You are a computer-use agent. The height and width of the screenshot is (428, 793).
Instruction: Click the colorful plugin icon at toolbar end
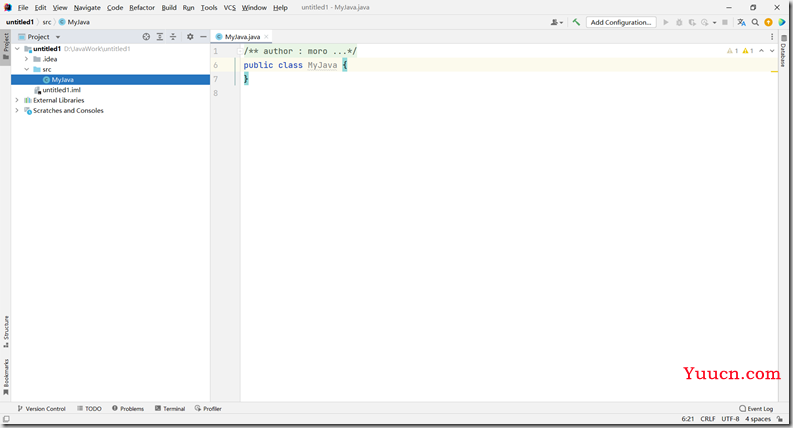point(781,22)
